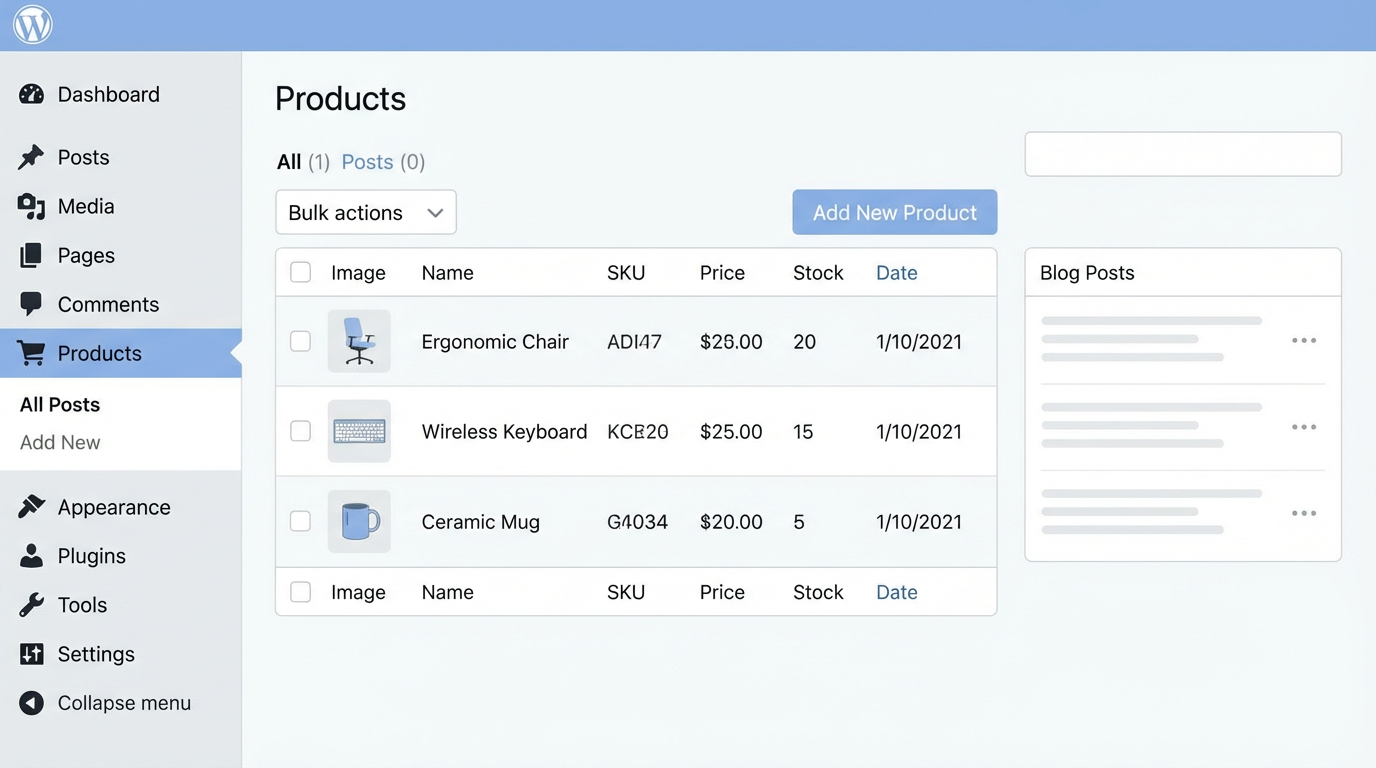Open Dashboard via its gauge icon
1376x768 pixels.
[31, 94]
